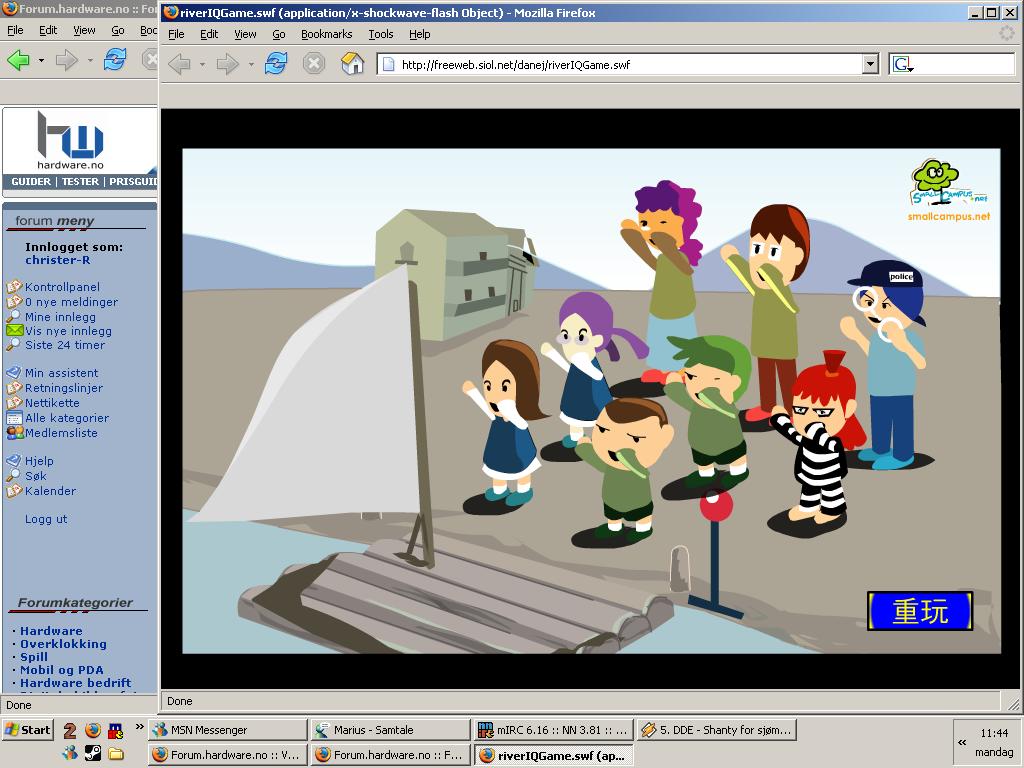Open Medlemsliste link

point(61,433)
